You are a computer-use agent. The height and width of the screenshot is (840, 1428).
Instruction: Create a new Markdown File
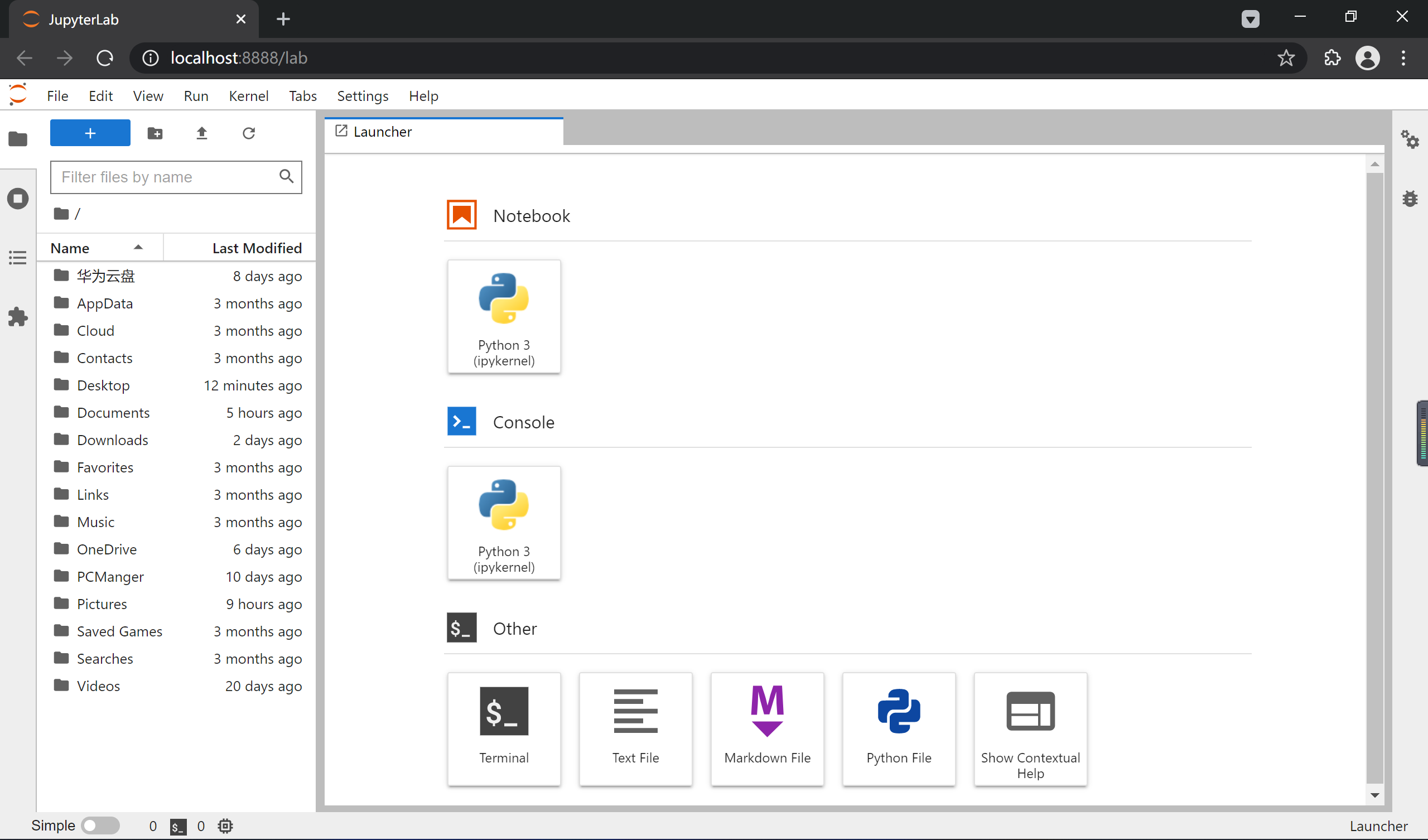pyautogui.click(x=767, y=729)
